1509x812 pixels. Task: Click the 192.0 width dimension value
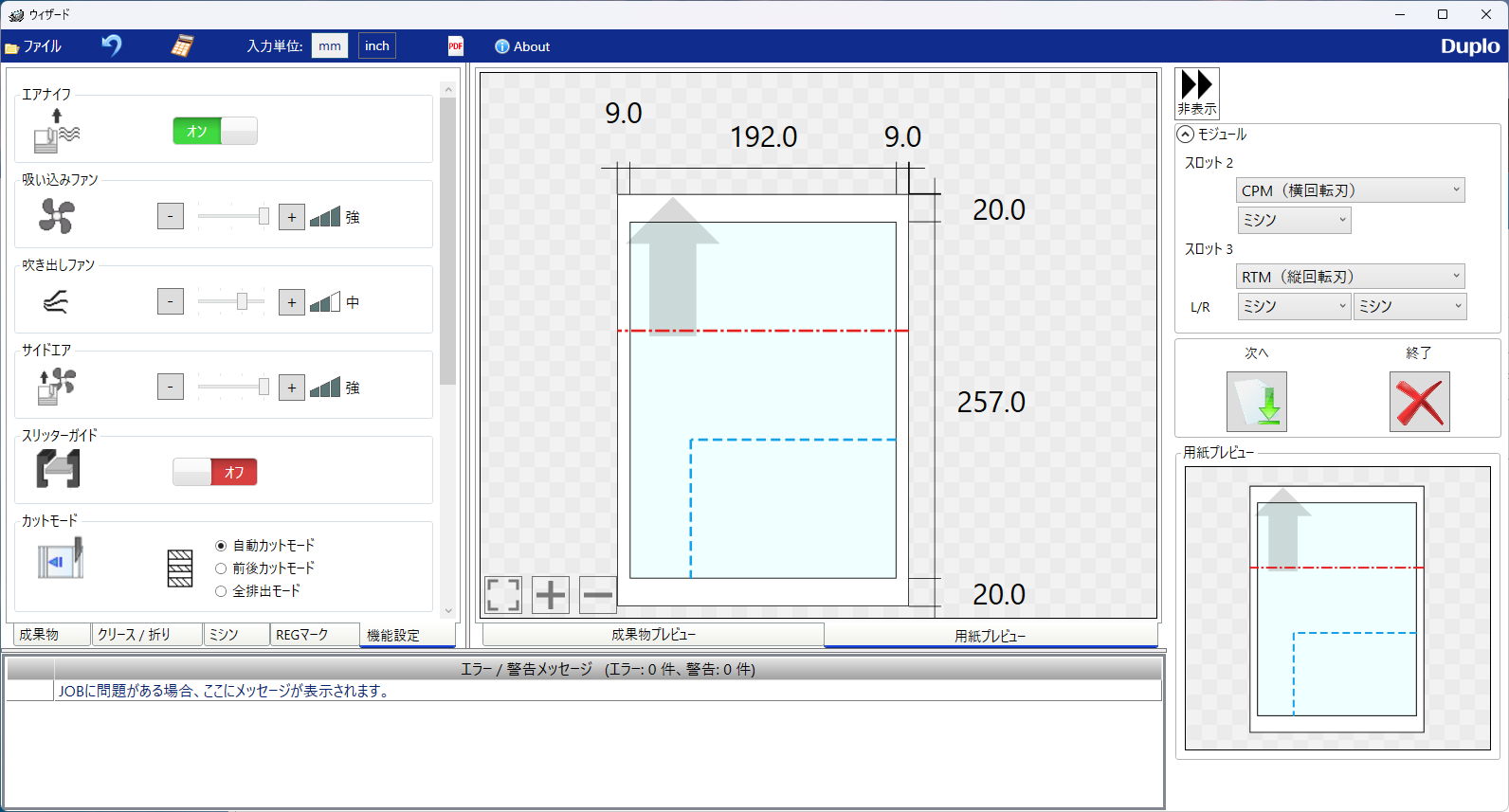click(x=763, y=137)
